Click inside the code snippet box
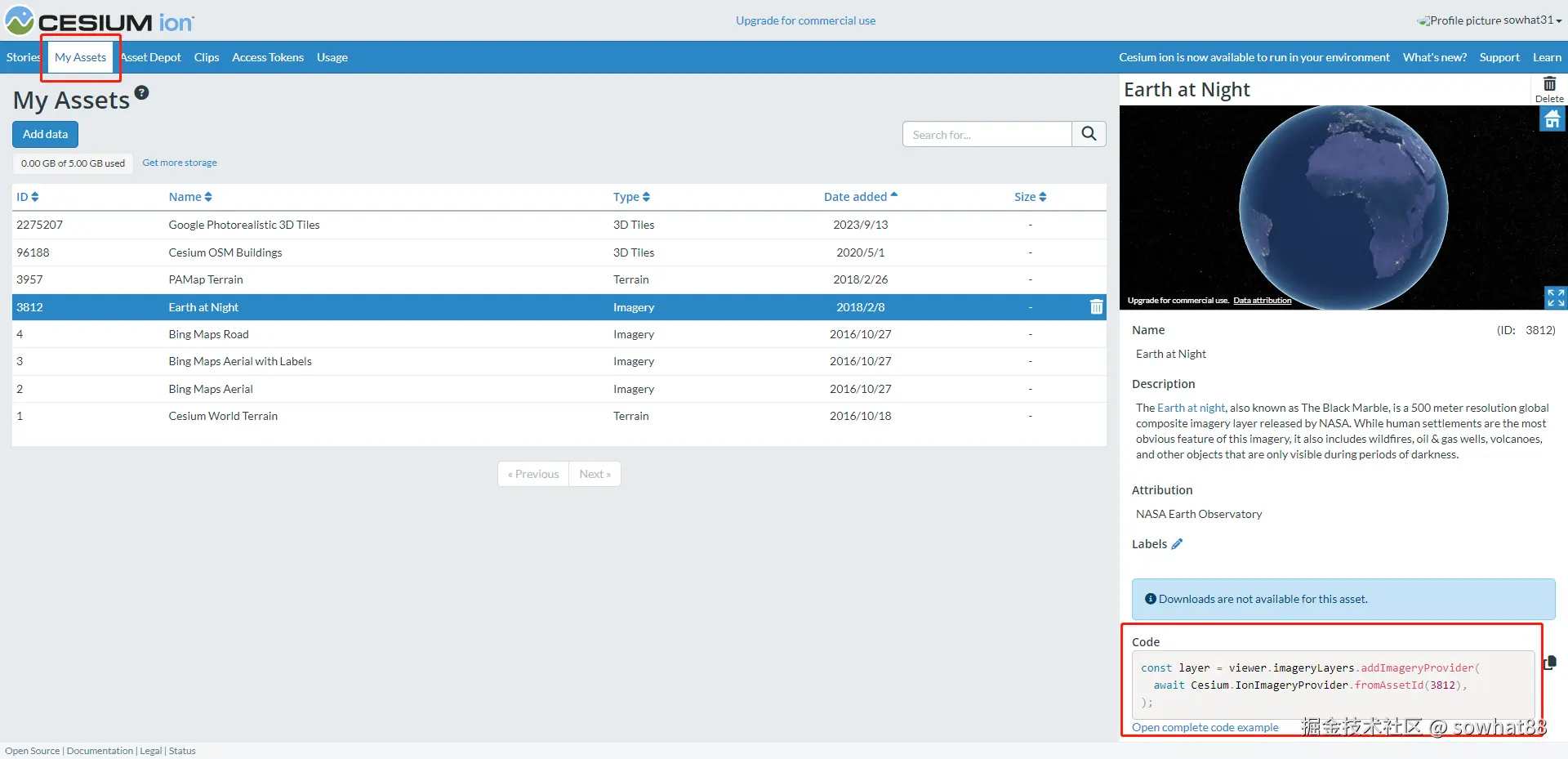The height and width of the screenshot is (759, 1568). point(1334,685)
